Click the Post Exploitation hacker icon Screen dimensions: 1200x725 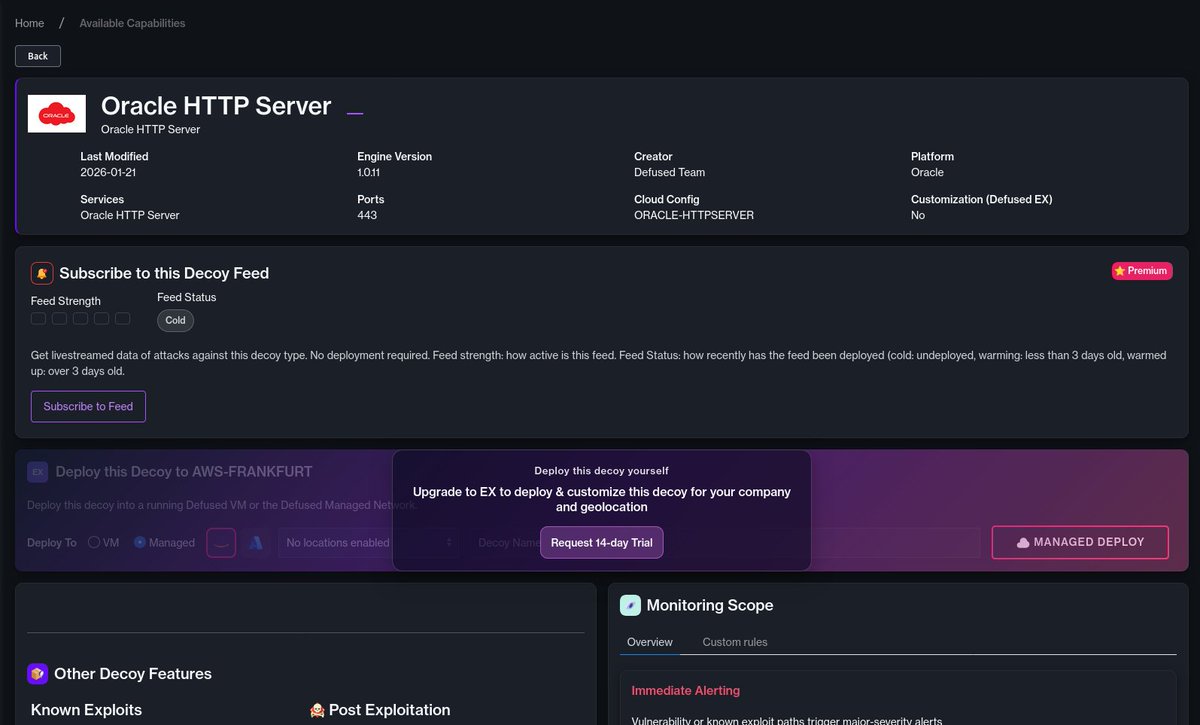pyautogui.click(x=317, y=710)
